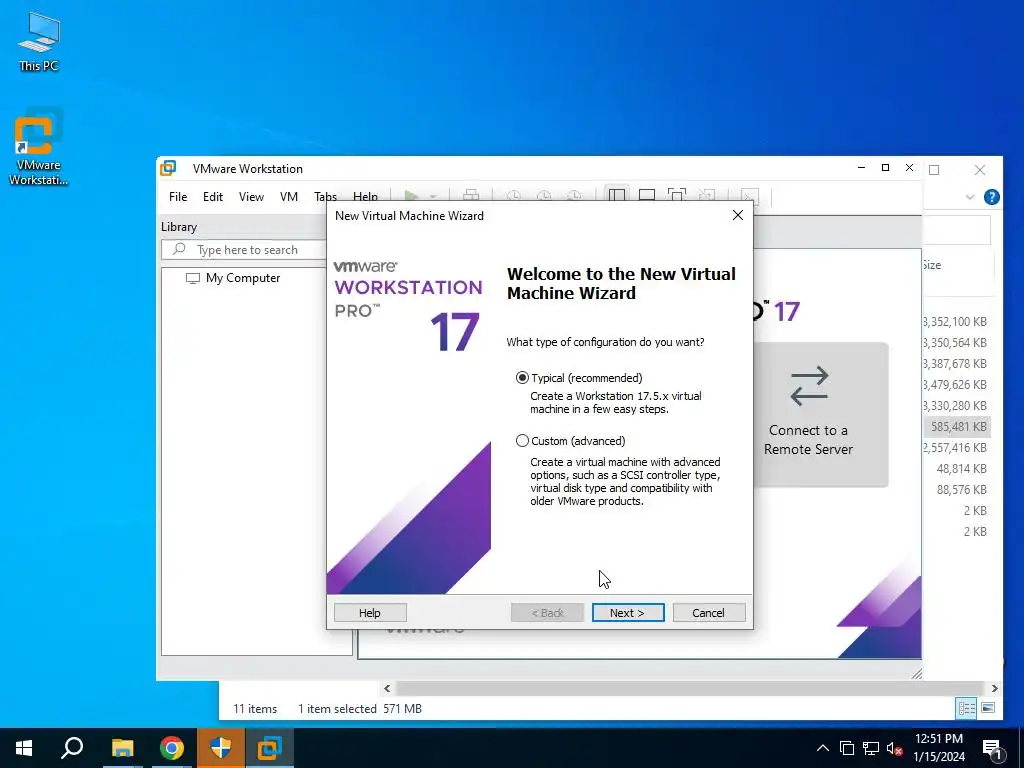Click the Explorer horizontal scrollbar thumb

(x=690, y=688)
